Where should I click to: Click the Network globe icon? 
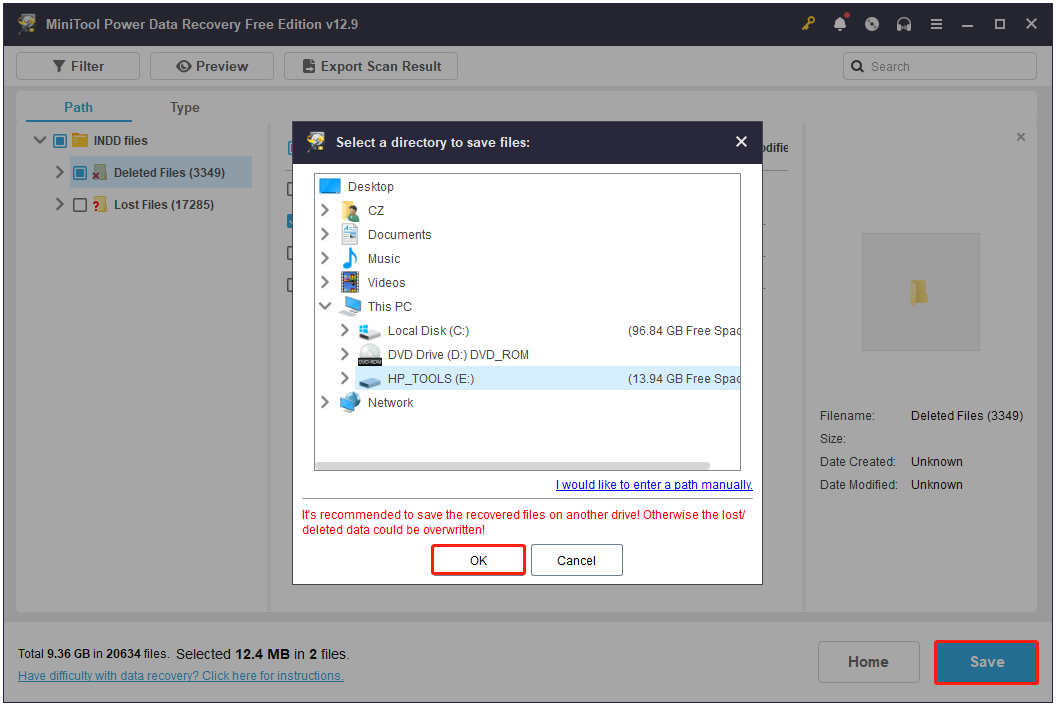350,402
